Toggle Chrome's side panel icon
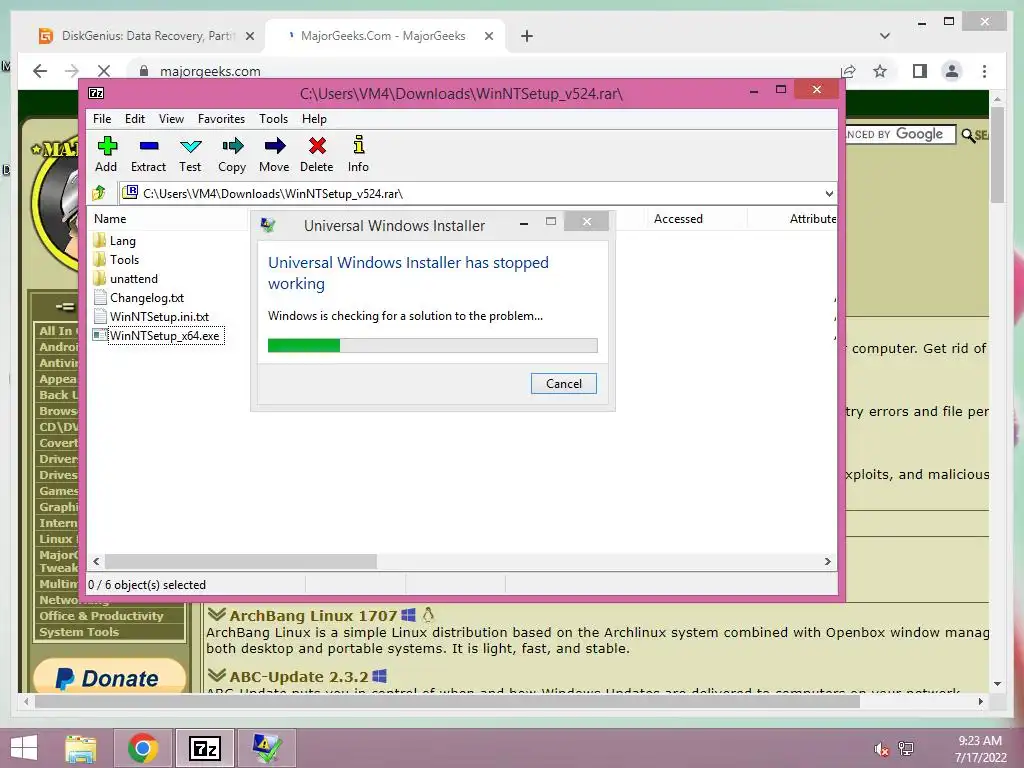The image size is (1024, 768). coord(920,71)
